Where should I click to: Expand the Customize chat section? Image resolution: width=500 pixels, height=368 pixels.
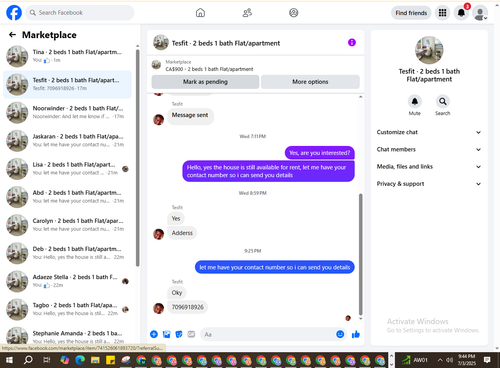(429, 132)
